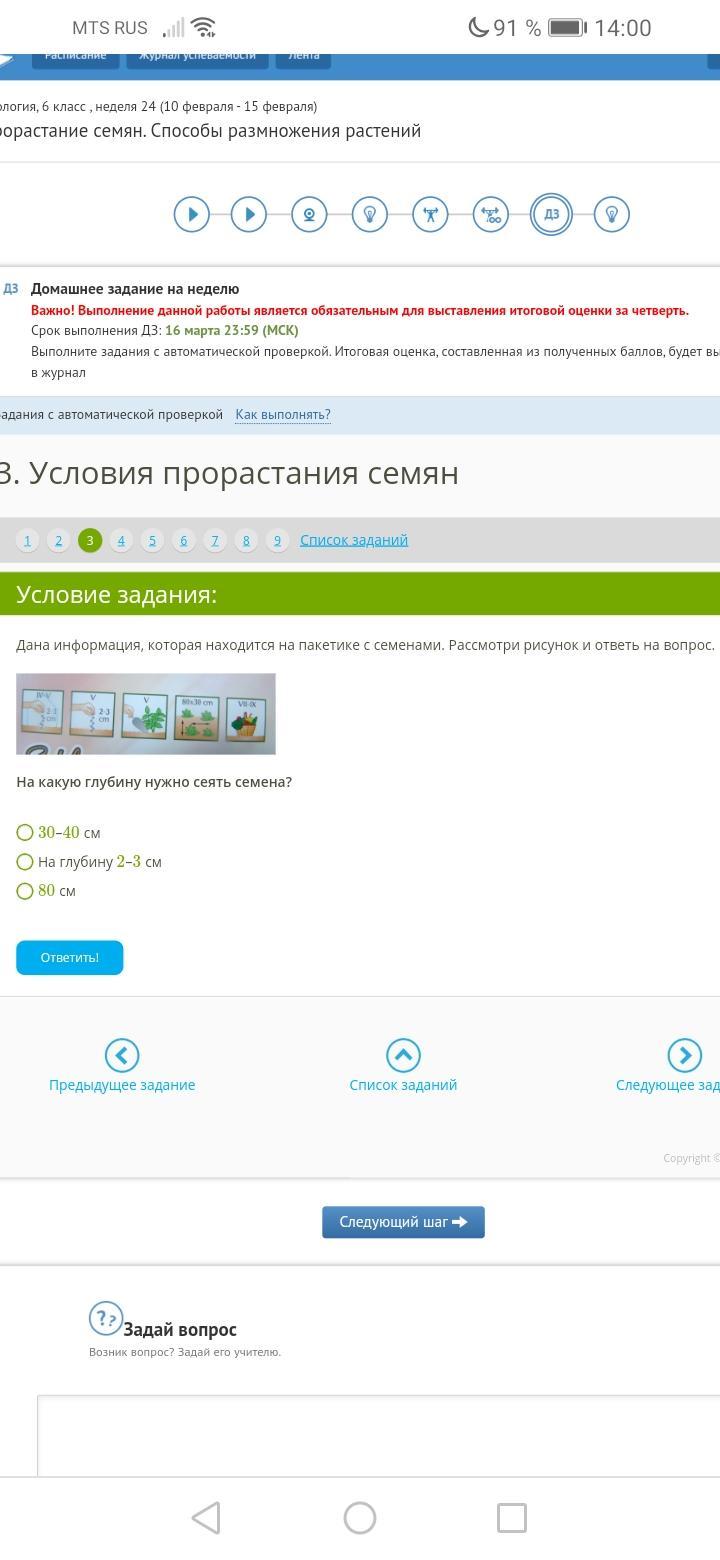Click the Следующий шаг button
Screen dimensions: 720x1560
pos(403,1222)
